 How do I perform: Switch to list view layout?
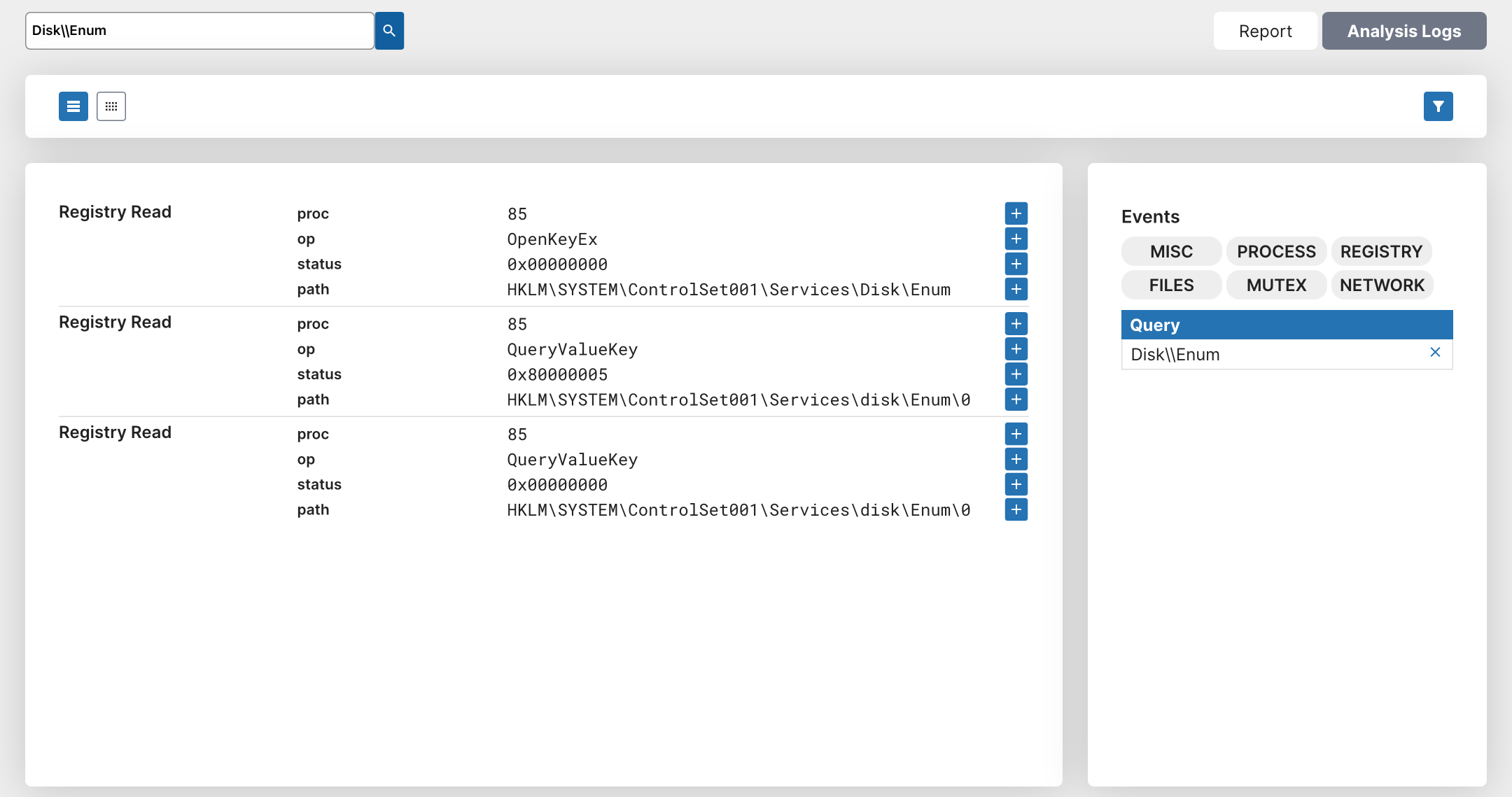tap(73, 106)
